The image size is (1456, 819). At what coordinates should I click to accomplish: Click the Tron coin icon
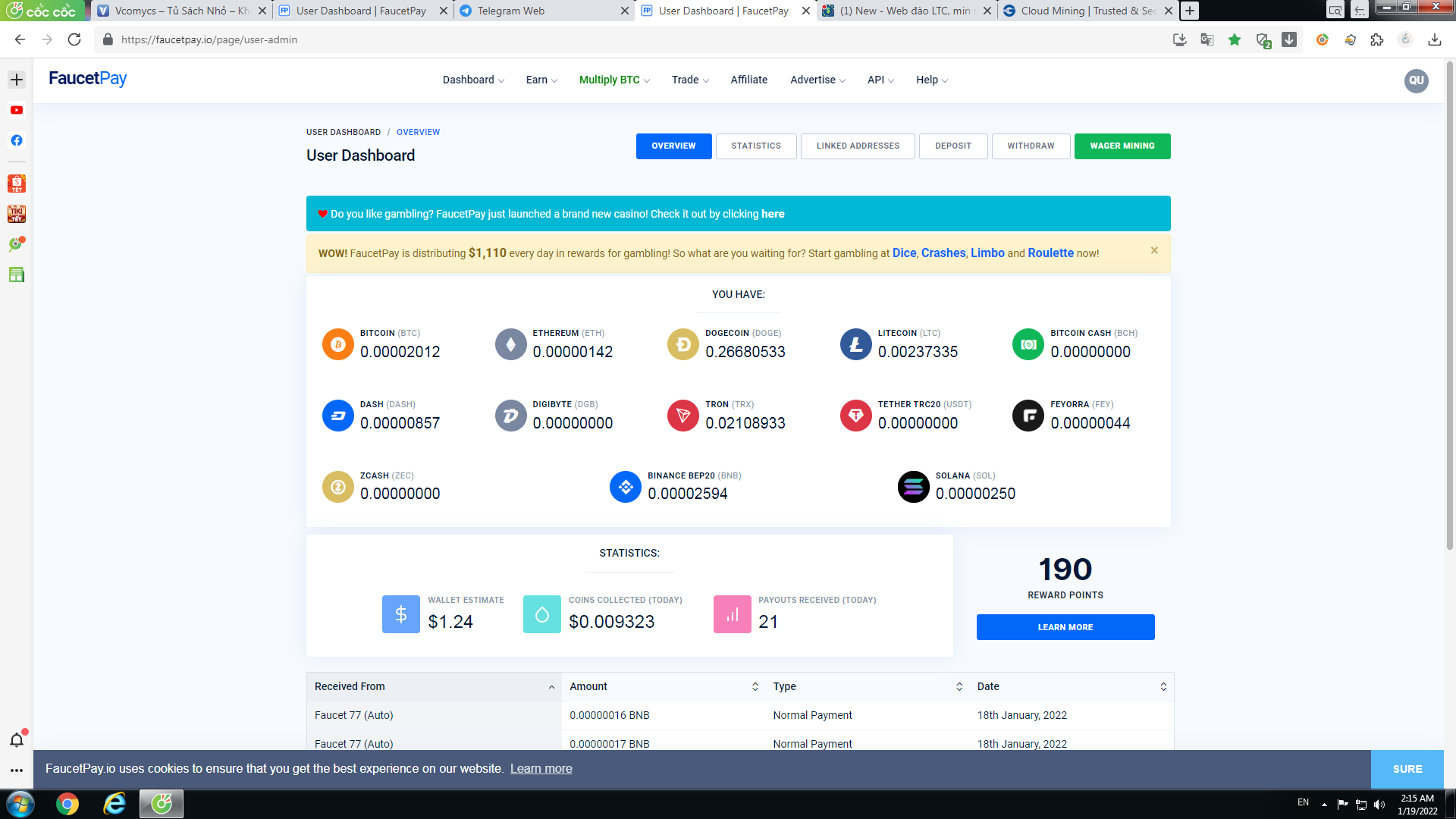682,416
